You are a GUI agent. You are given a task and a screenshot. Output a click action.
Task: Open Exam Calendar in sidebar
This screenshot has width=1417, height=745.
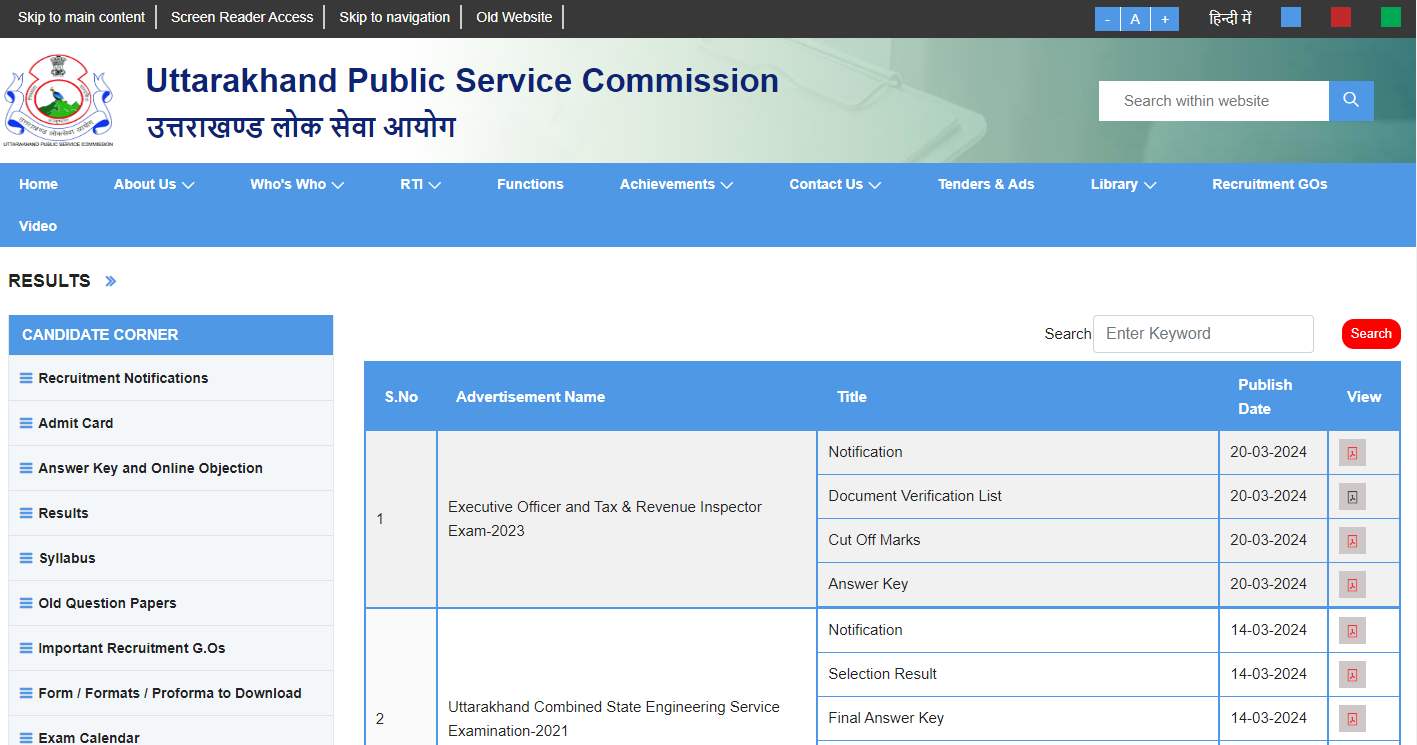point(89,738)
